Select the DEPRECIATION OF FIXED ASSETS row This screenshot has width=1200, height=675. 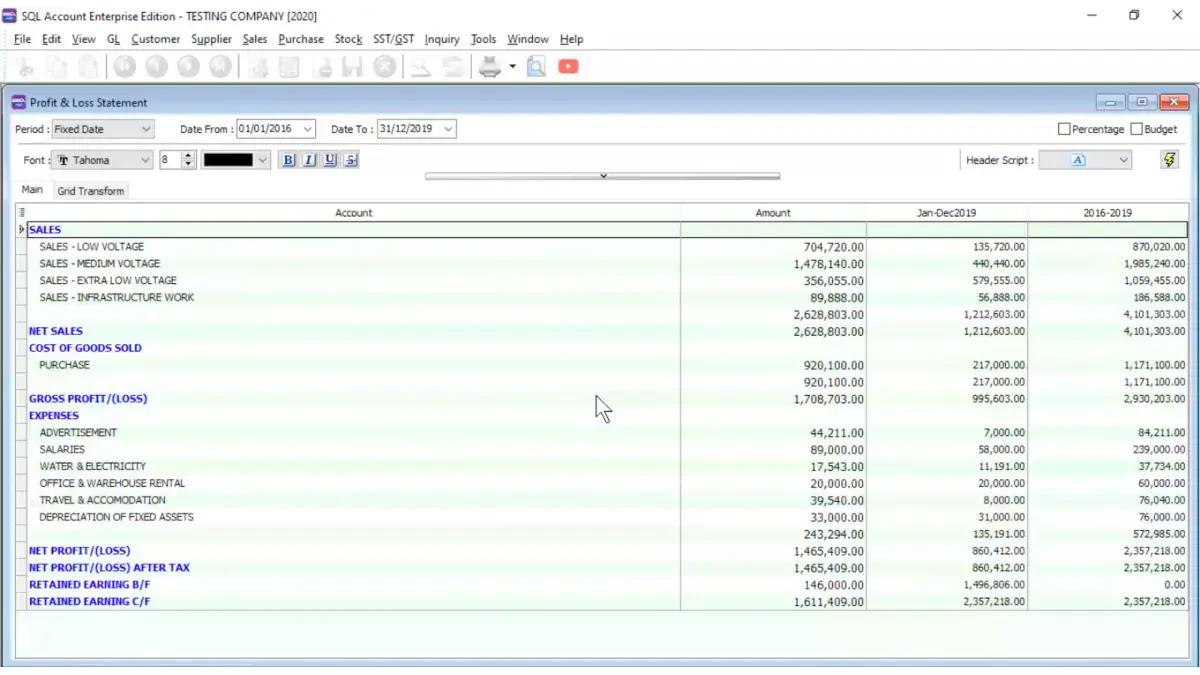[602, 517]
